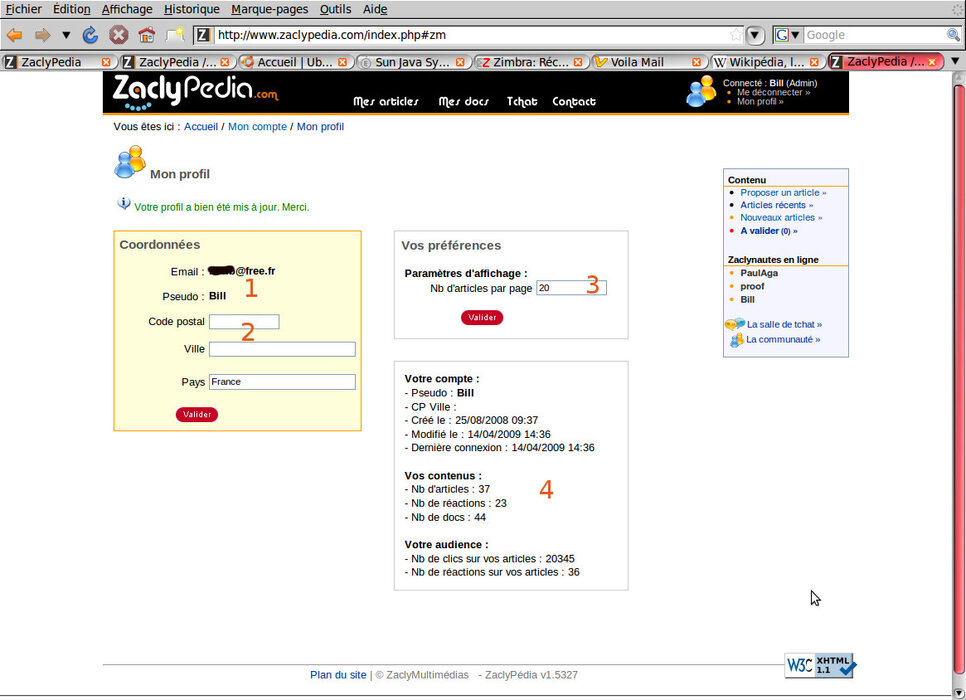Click the search magnifier in Google box

(953, 35)
